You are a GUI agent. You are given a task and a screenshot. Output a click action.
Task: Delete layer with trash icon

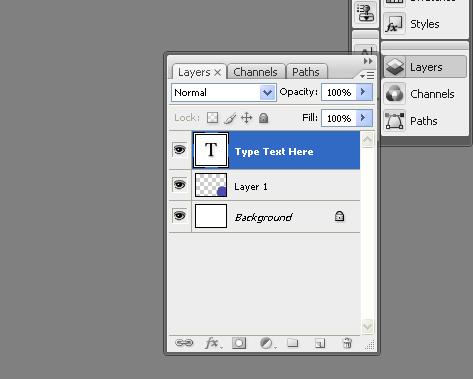point(347,343)
